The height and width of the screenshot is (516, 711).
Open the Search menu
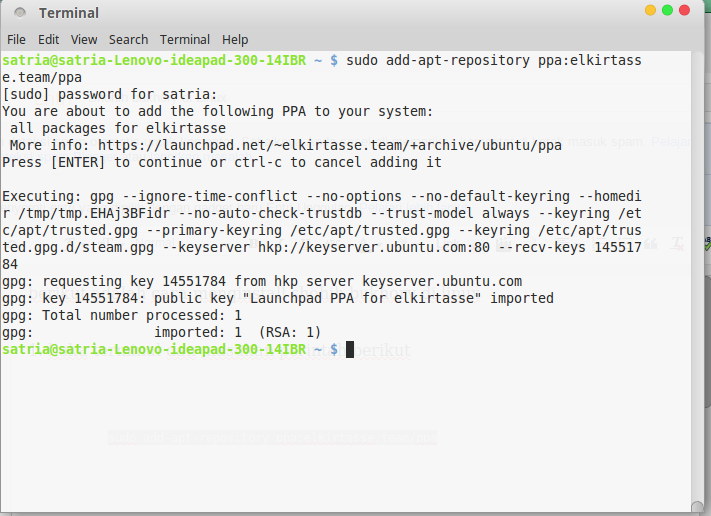[128, 40]
